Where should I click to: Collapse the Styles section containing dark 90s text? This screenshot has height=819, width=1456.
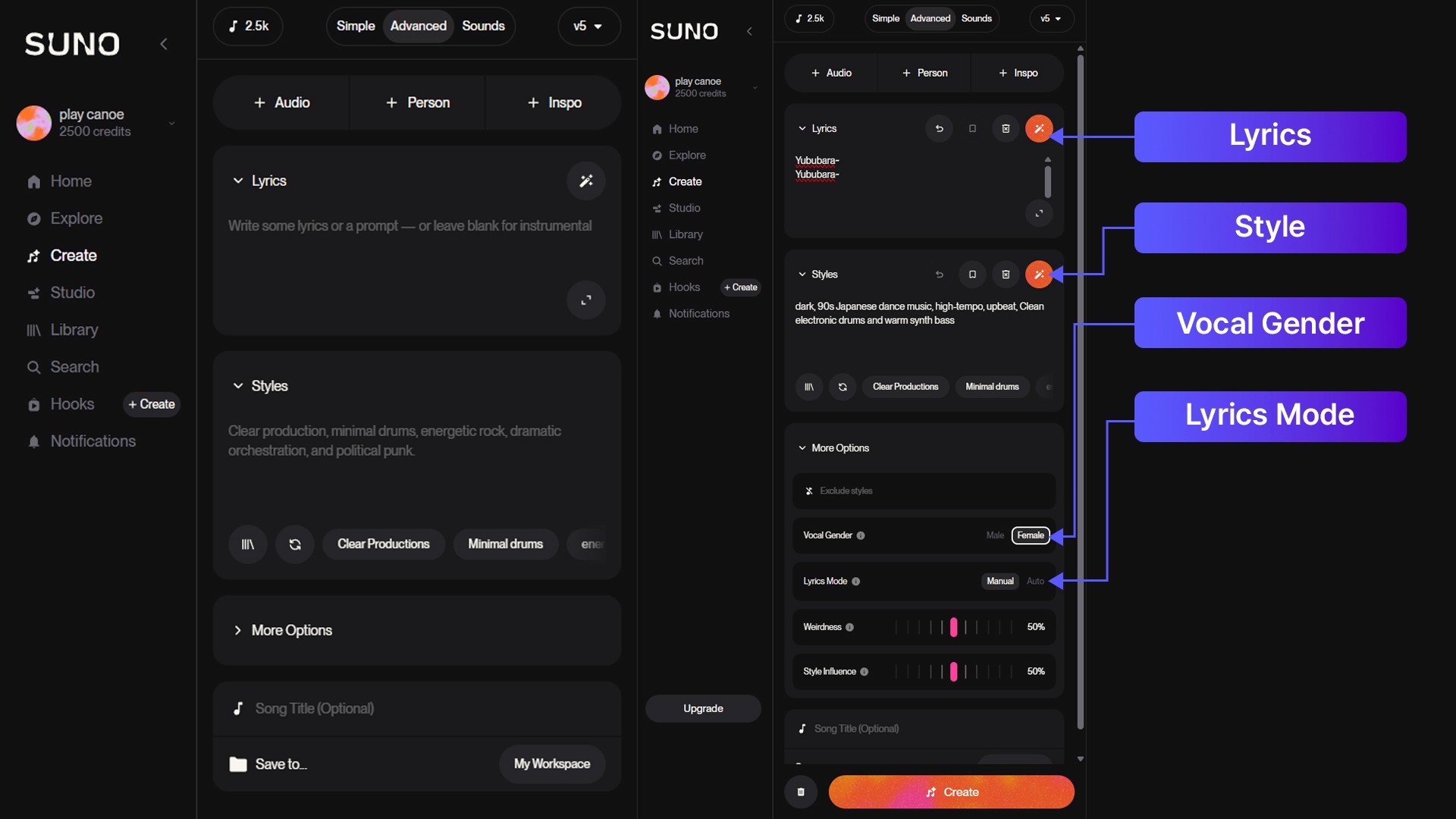[x=802, y=274]
